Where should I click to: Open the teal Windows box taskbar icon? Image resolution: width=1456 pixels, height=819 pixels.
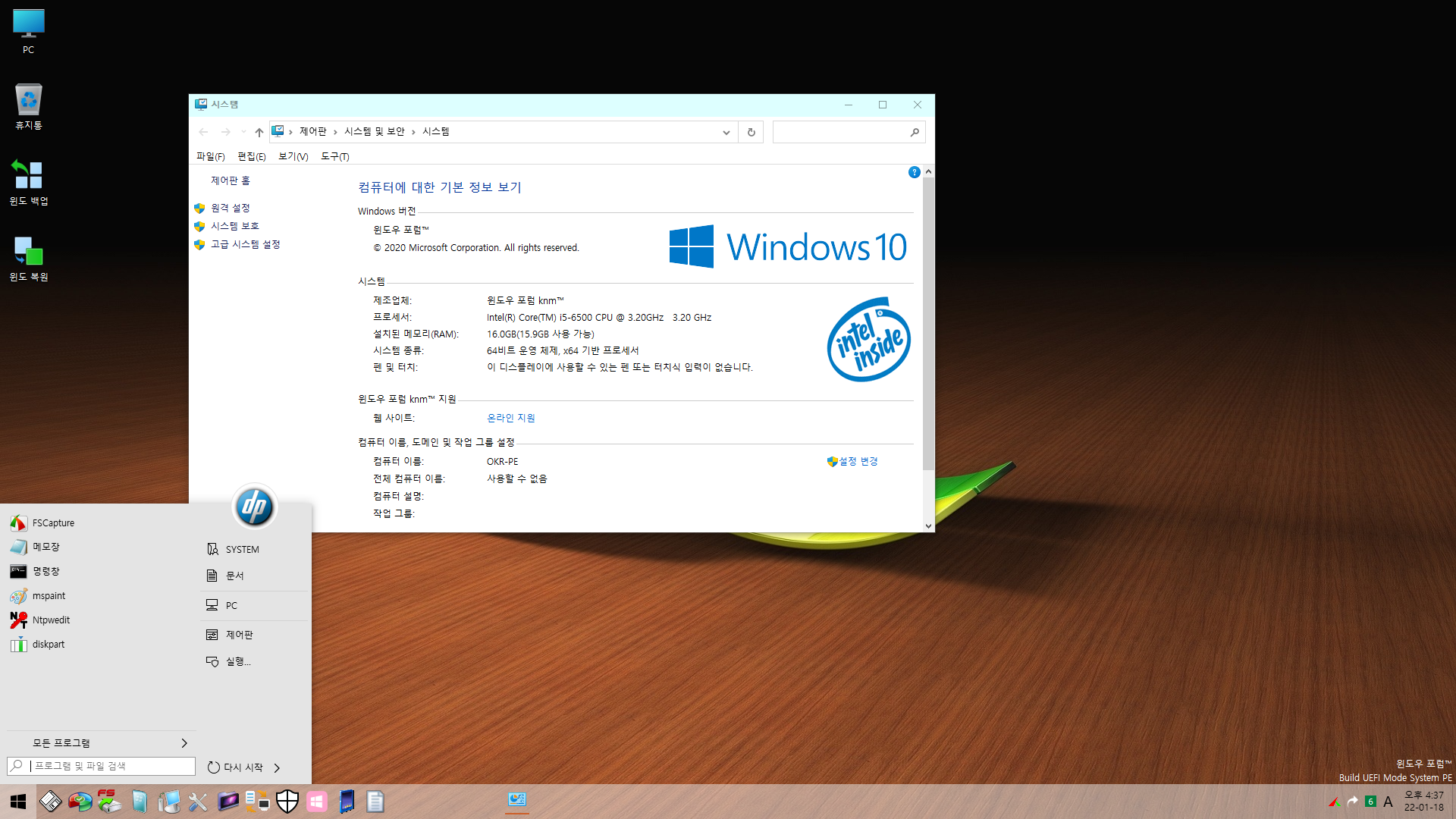139,802
